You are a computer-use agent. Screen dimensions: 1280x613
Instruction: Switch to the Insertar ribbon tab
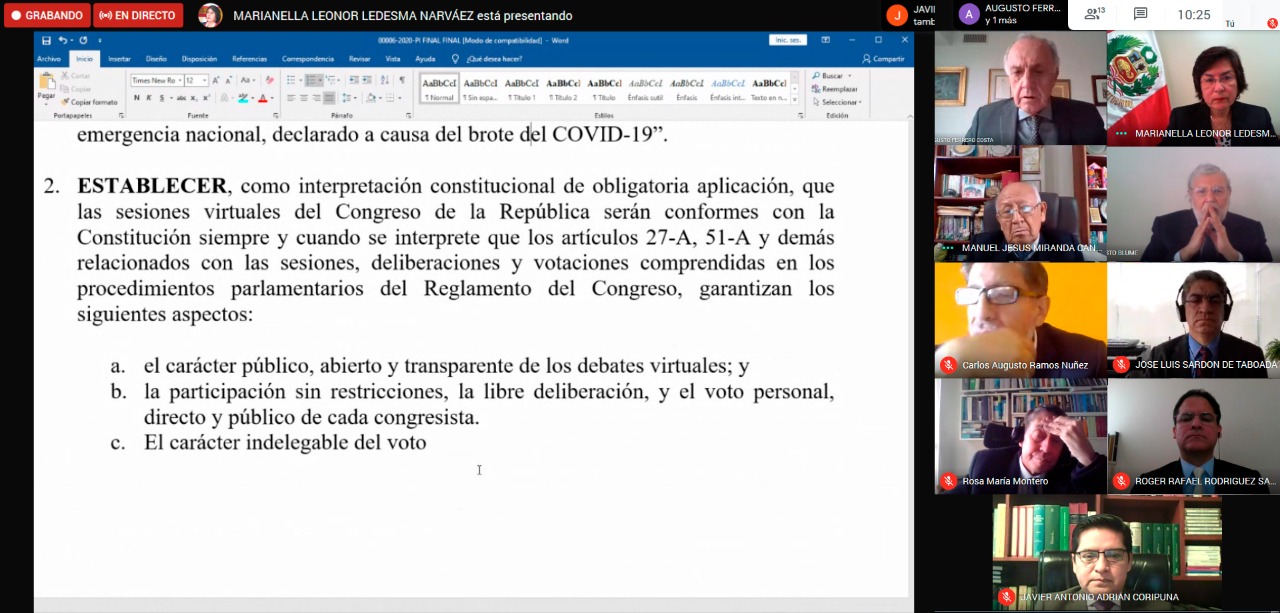(119, 59)
